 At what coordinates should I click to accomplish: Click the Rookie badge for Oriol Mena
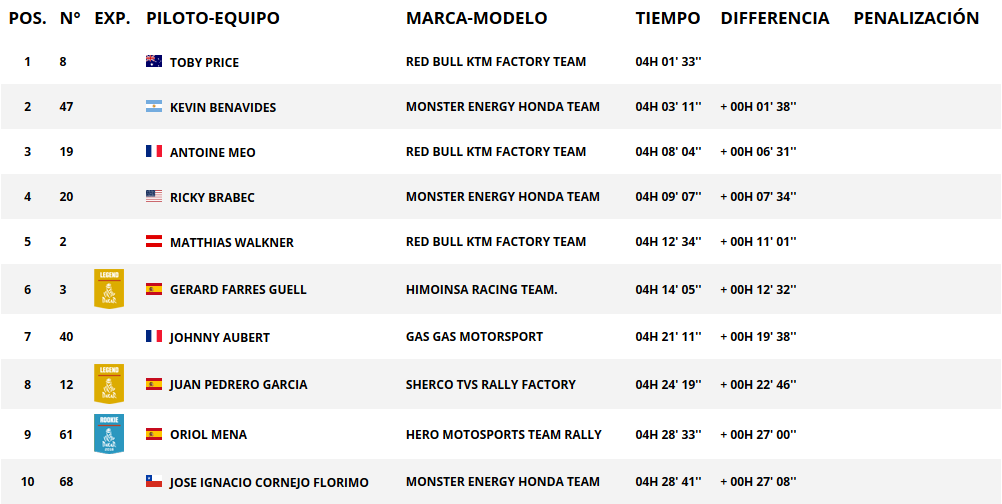click(x=109, y=434)
